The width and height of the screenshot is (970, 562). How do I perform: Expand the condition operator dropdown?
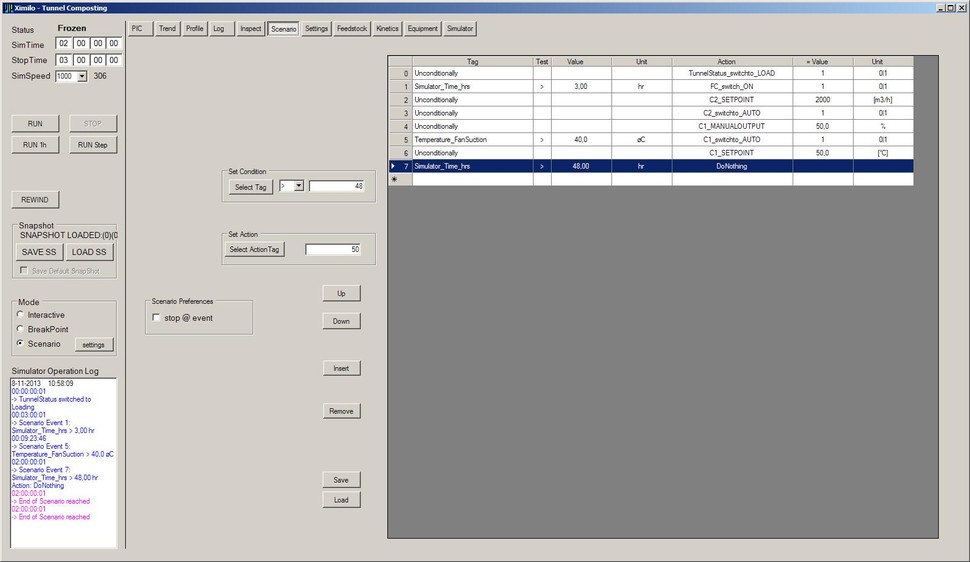298,186
